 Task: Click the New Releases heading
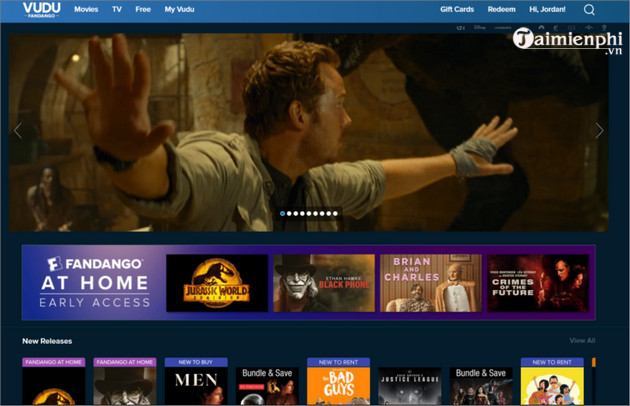click(x=47, y=341)
